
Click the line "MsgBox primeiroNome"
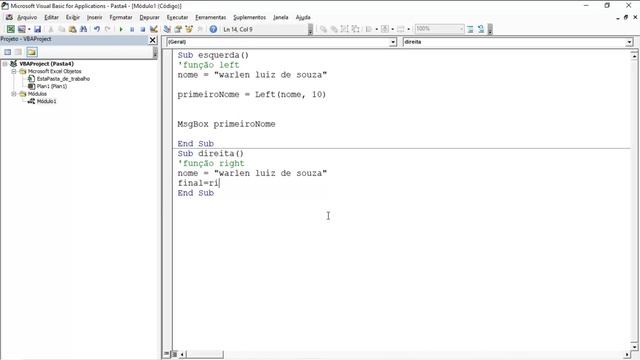pos(227,124)
